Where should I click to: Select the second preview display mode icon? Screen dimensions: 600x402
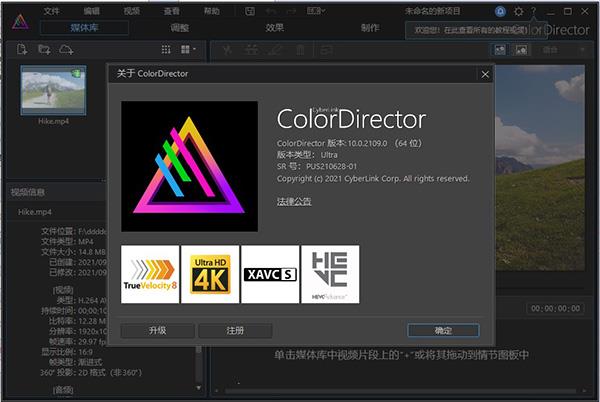point(521,50)
